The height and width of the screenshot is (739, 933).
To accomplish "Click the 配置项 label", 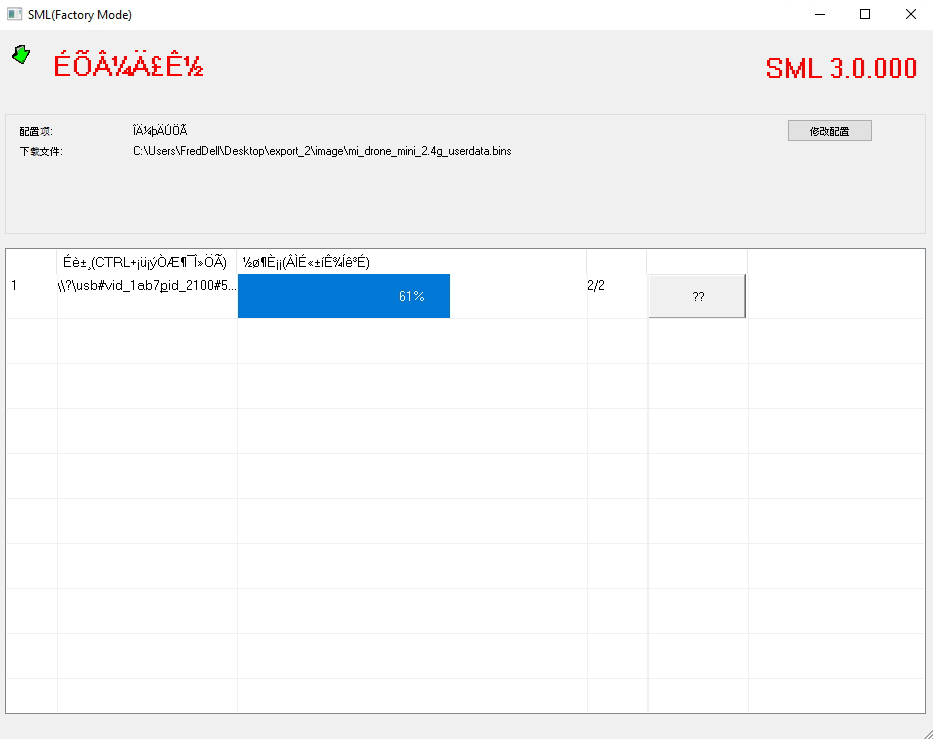I will pos(36,131).
